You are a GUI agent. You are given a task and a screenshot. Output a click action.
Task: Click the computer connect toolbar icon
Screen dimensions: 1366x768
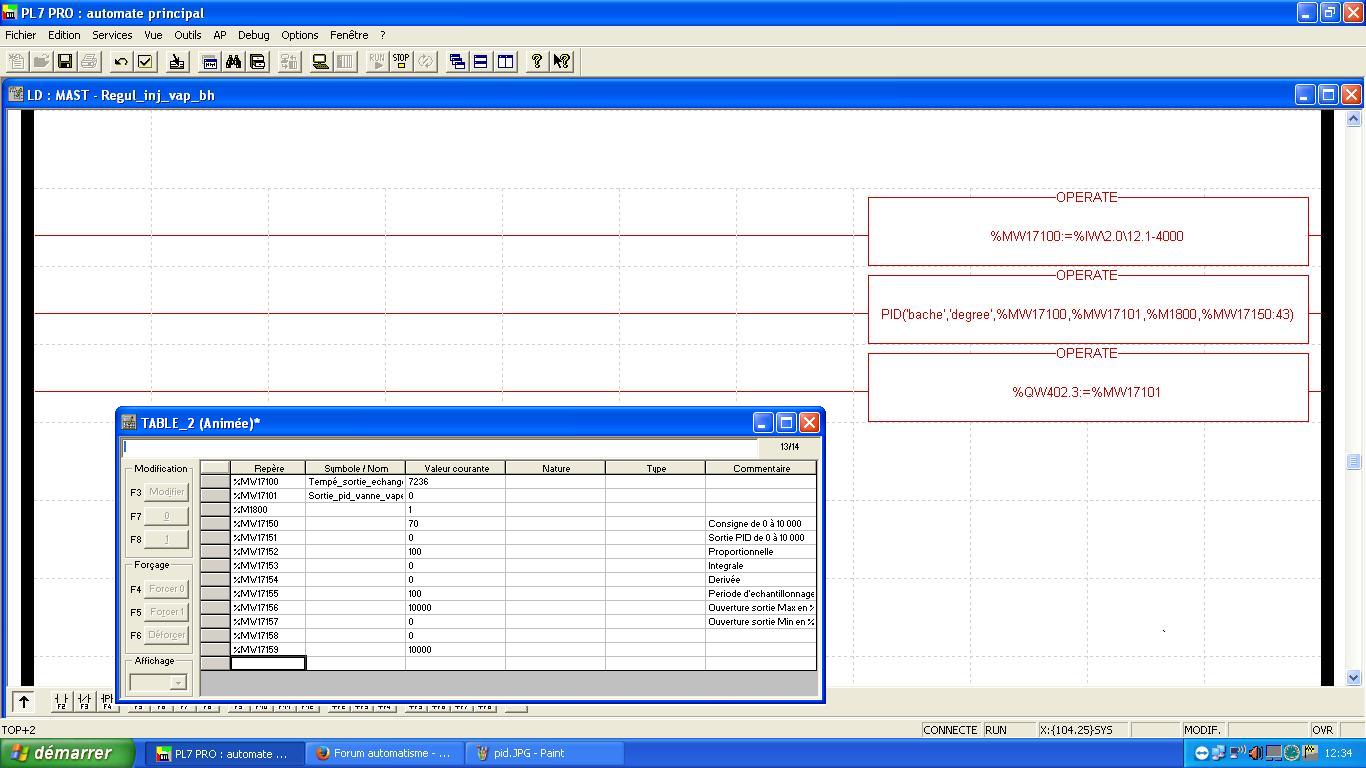point(320,62)
